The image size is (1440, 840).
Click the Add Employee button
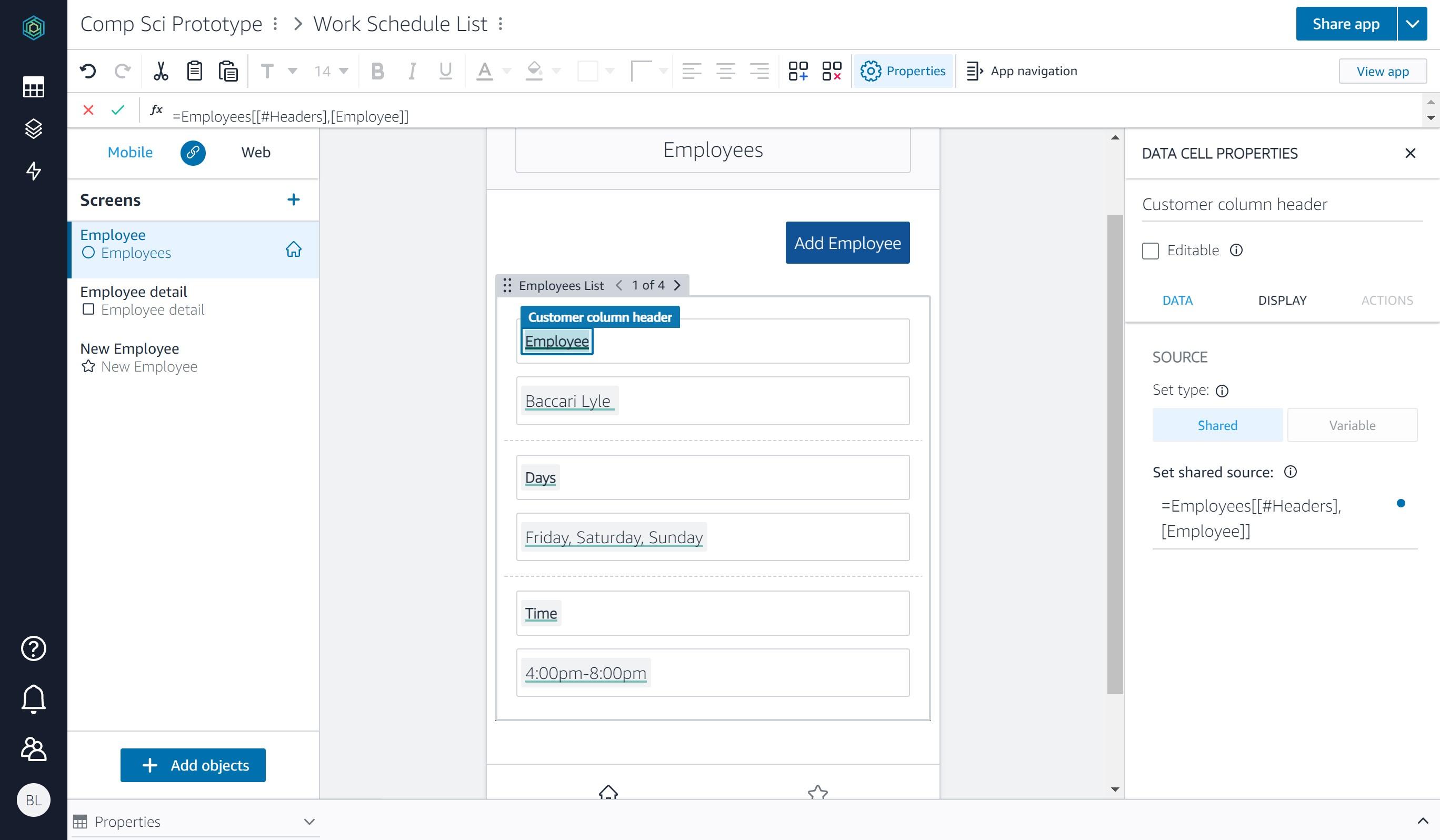click(x=847, y=243)
